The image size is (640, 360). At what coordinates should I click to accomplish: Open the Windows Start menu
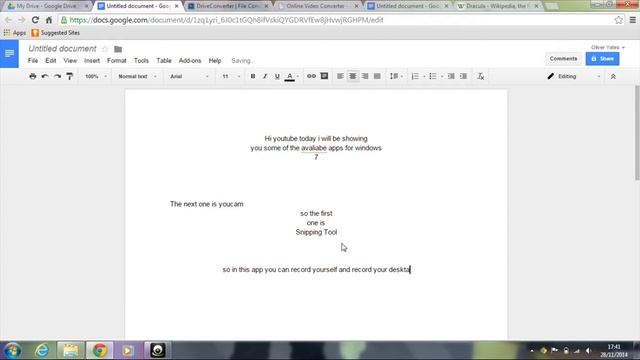[x=13, y=351]
